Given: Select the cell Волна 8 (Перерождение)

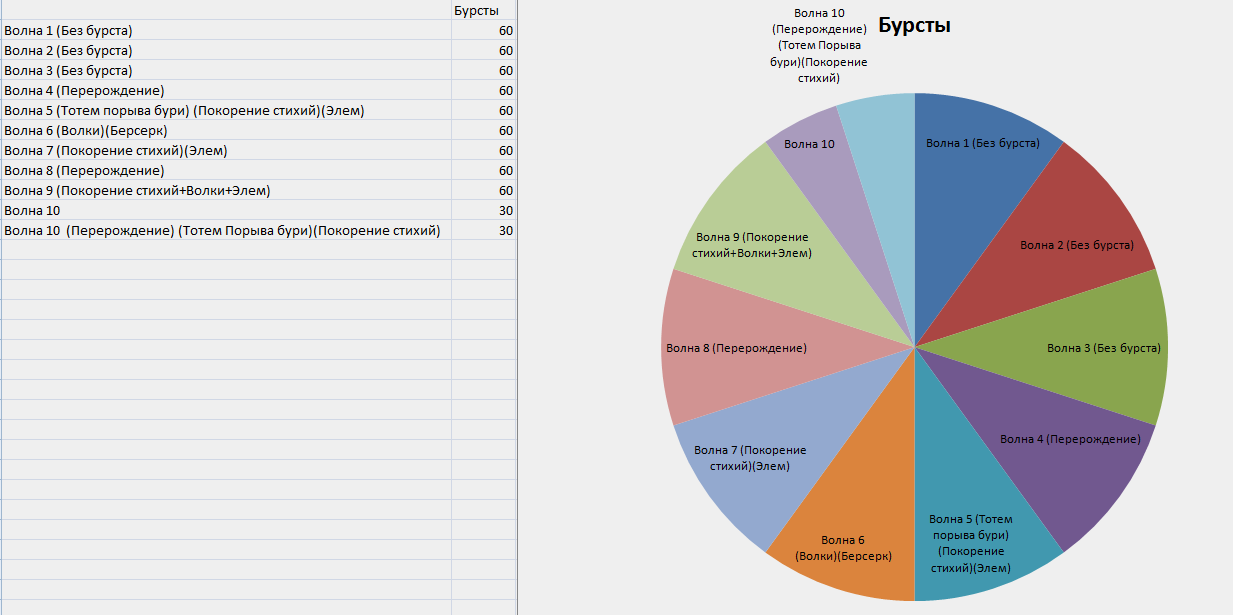Looking at the screenshot, I should pyautogui.click(x=226, y=170).
